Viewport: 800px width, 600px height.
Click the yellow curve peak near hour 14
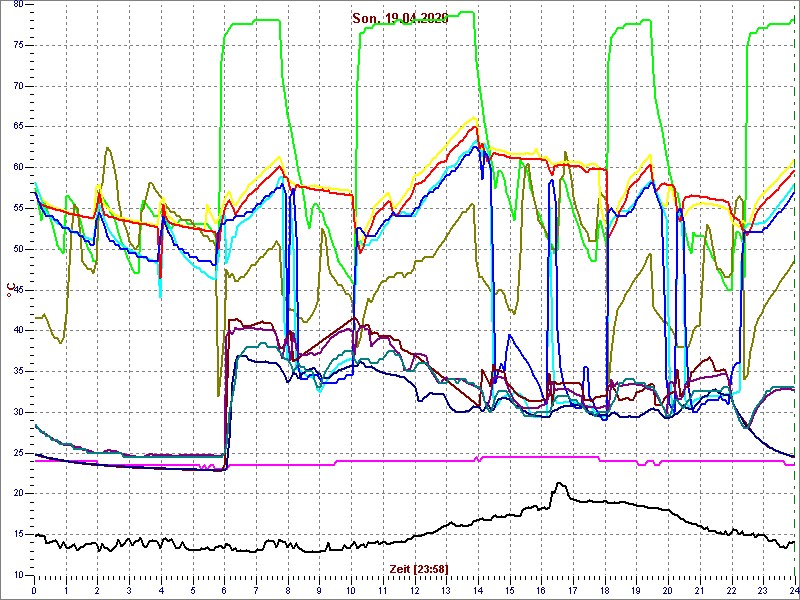(x=475, y=118)
